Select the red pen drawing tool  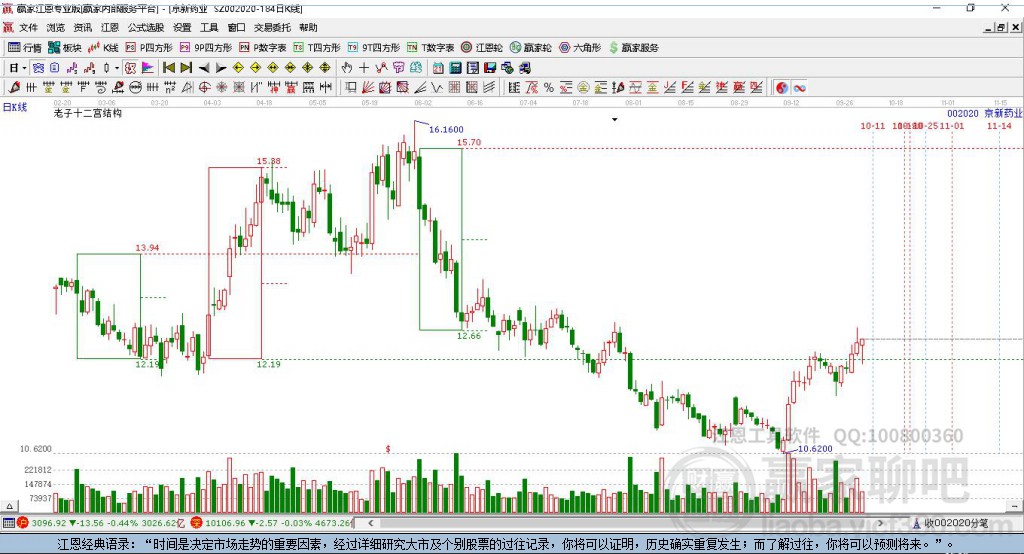coord(14,88)
